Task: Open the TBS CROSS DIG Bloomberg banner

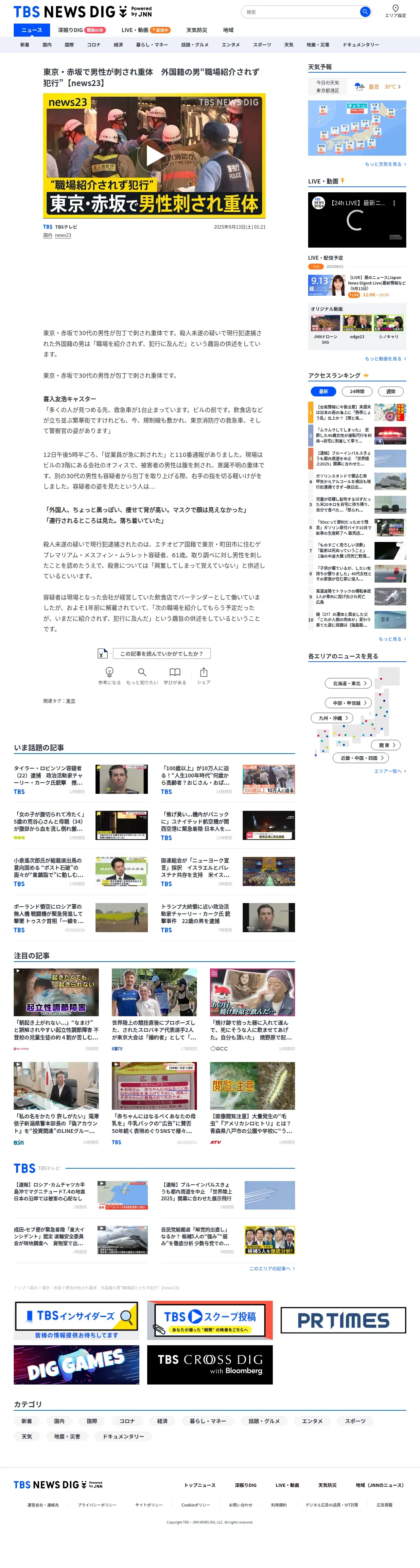Action: click(210, 1365)
